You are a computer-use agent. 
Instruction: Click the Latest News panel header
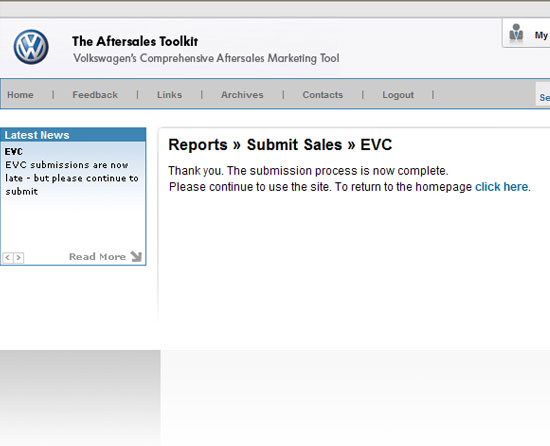(x=73, y=135)
